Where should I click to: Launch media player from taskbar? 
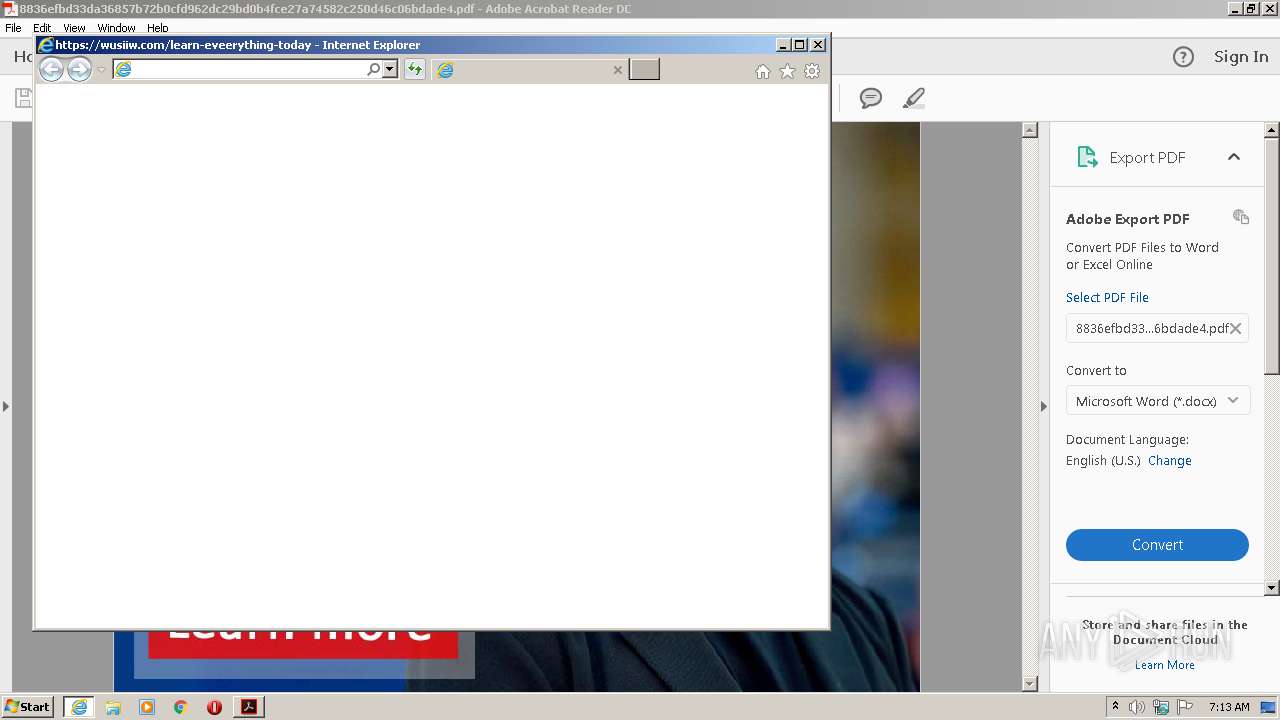point(147,707)
